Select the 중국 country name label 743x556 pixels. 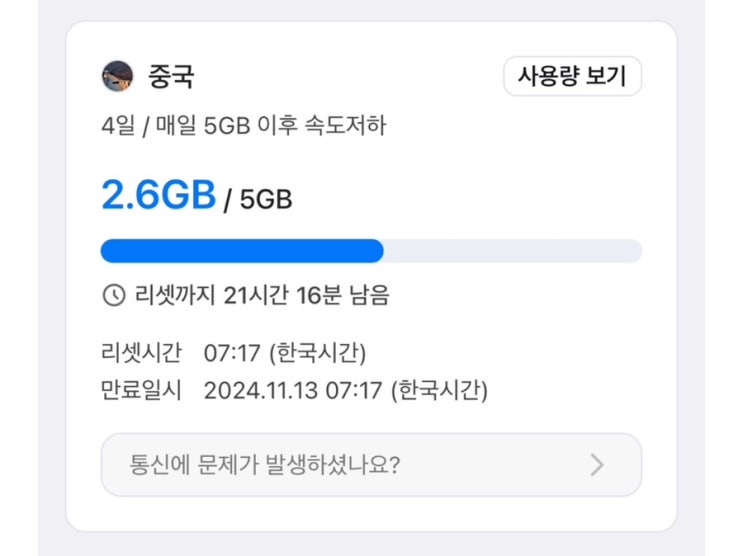tap(169, 76)
